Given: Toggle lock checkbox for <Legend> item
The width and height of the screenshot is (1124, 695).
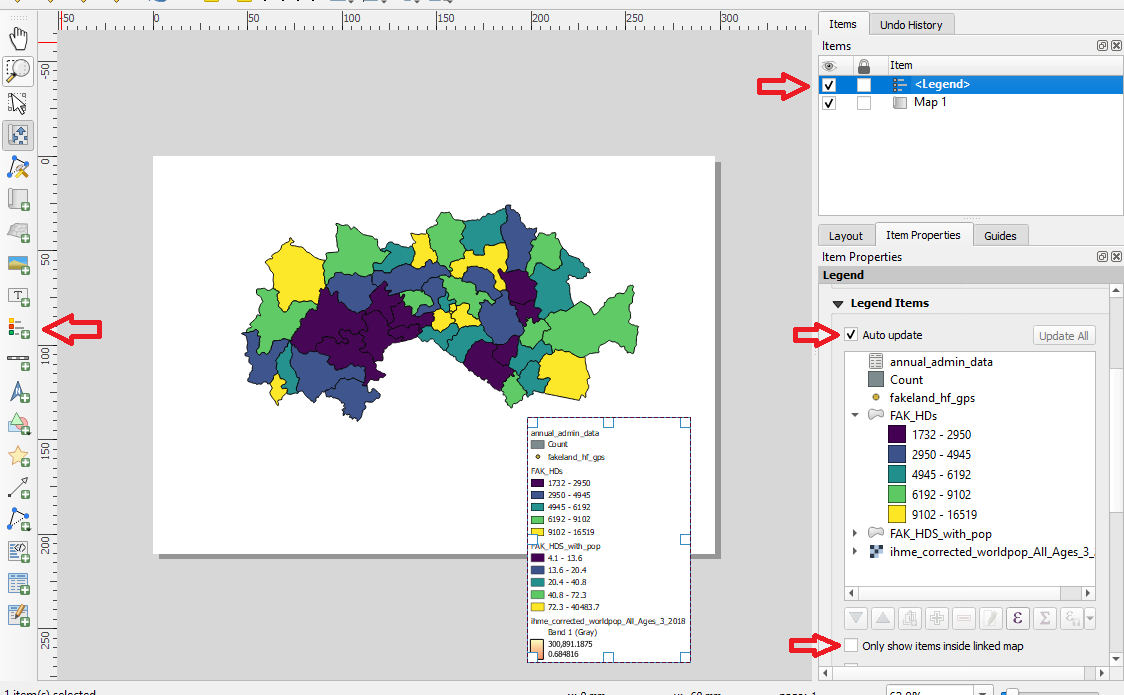Looking at the screenshot, I should (864, 85).
